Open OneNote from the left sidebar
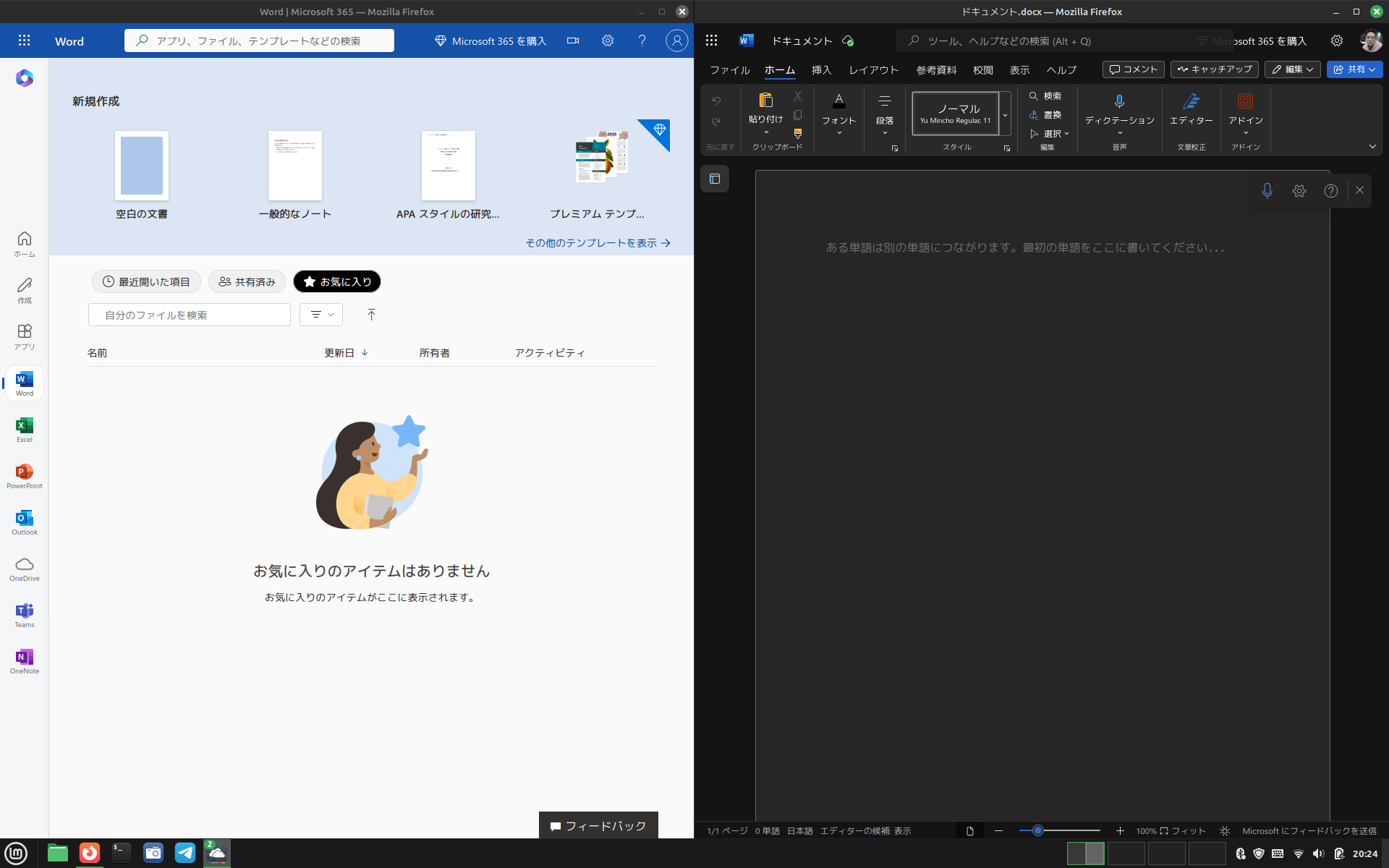Viewport: 1389px width, 868px height. point(25,661)
